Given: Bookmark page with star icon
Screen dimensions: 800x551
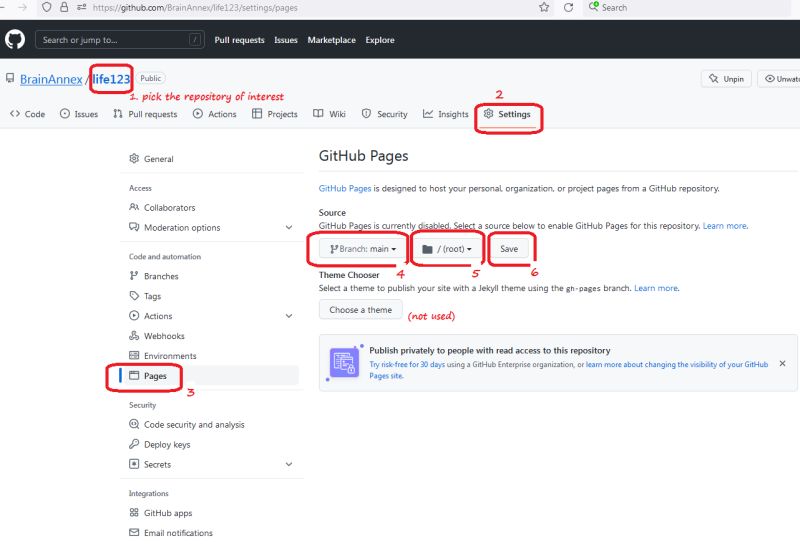Looking at the screenshot, I should tap(544, 8).
